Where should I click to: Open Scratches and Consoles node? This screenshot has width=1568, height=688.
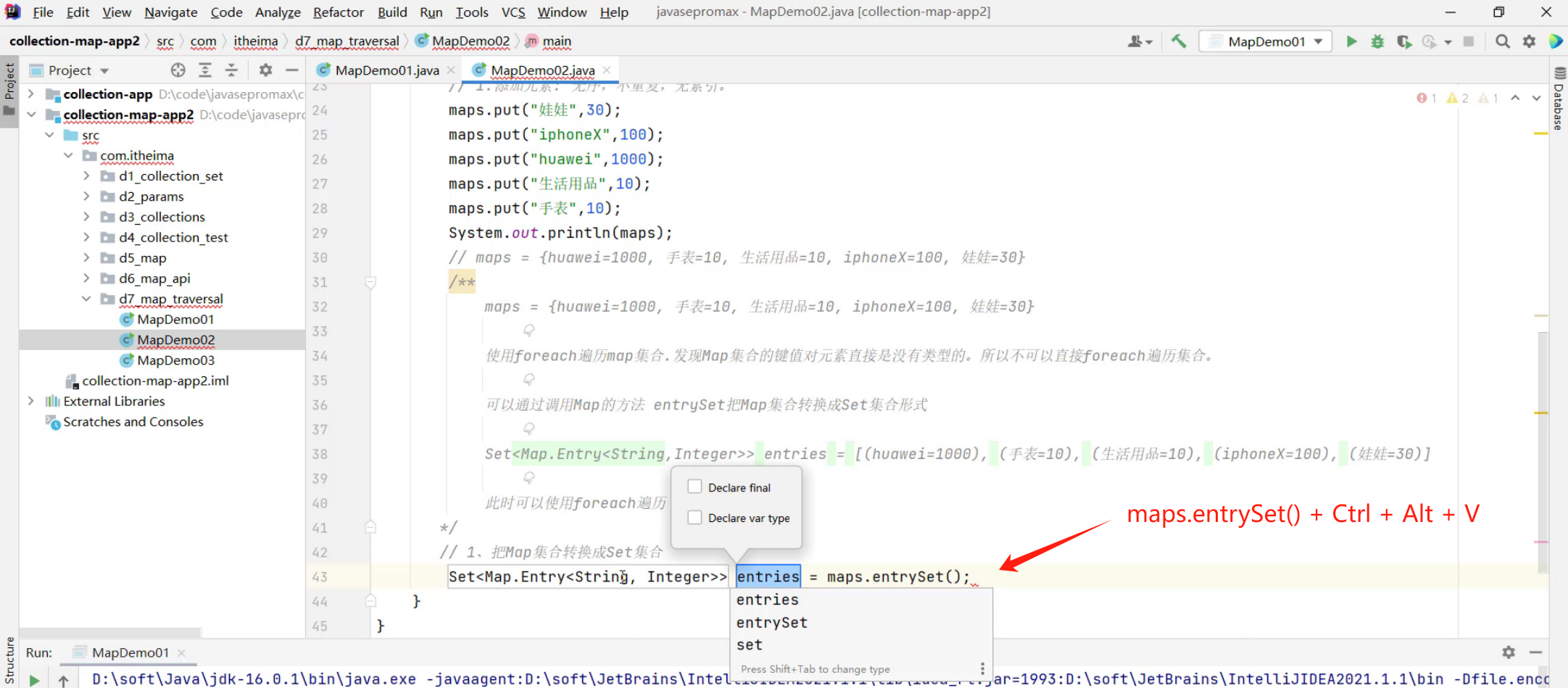(133, 421)
